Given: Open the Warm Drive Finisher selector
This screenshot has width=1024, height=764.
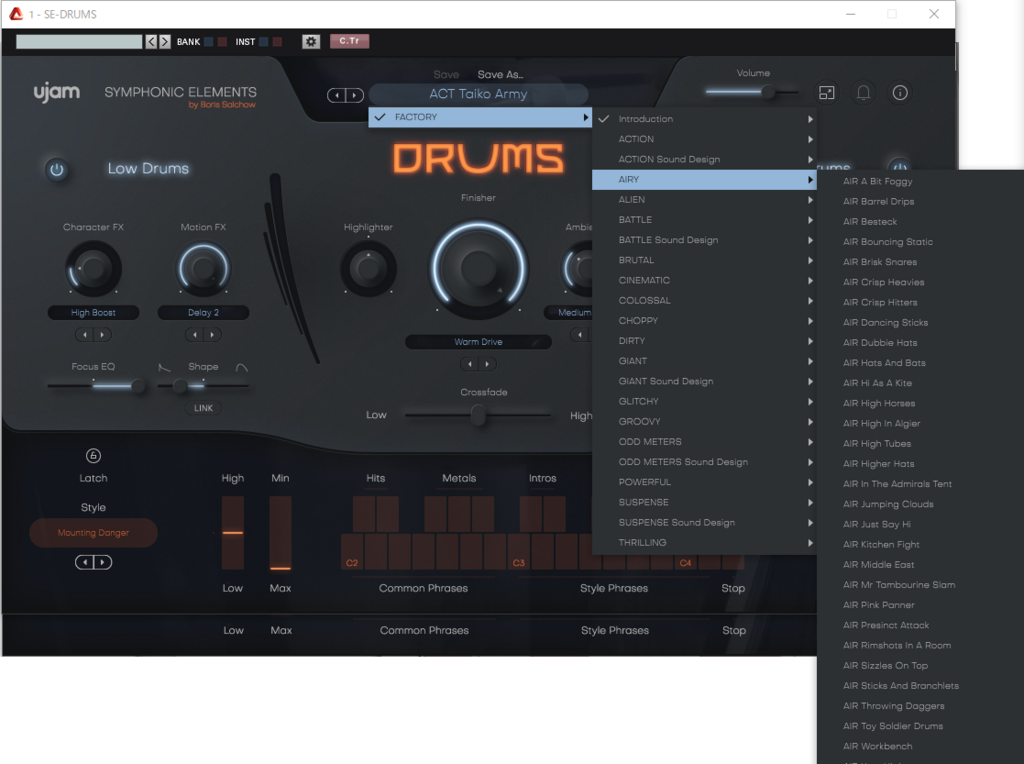Looking at the screenshot, I should (478, 342).
